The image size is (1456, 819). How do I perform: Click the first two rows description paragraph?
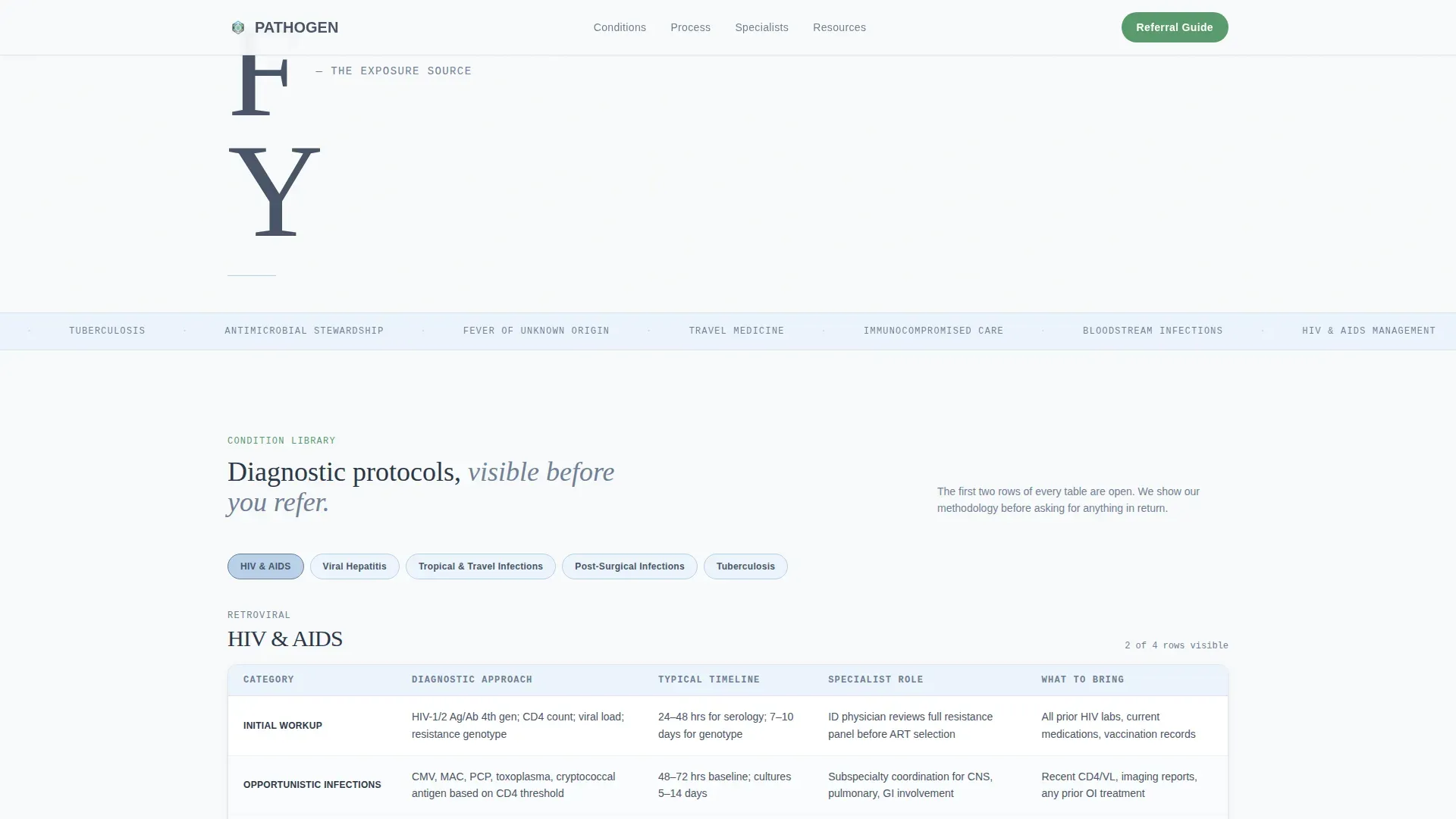[x=1068, y=500]
